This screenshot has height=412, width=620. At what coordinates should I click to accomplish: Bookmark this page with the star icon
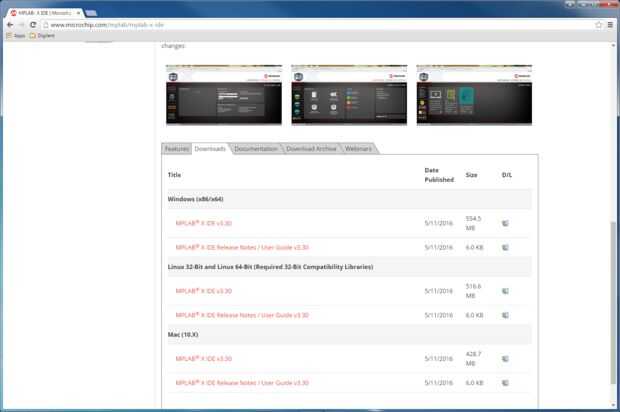(x=599, y=25)
